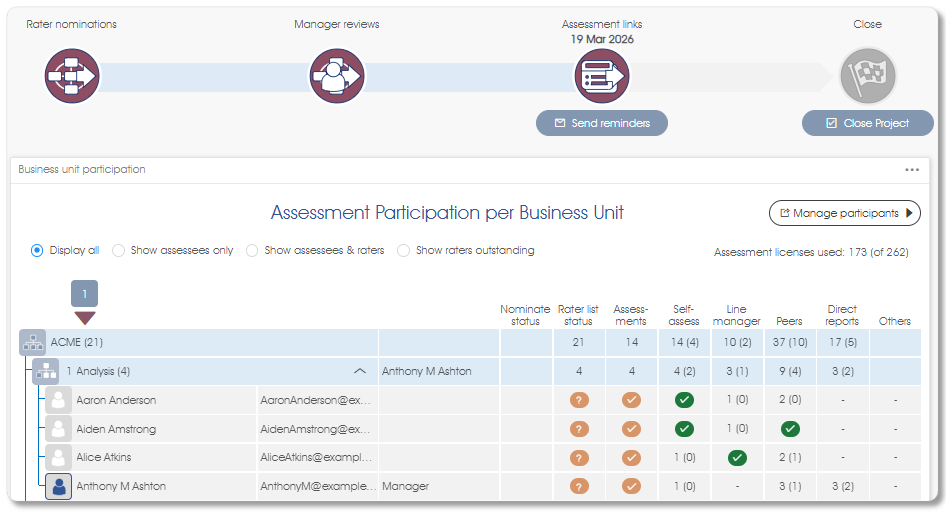Click the AnthonyM@example… email cell

coord(317,486)
